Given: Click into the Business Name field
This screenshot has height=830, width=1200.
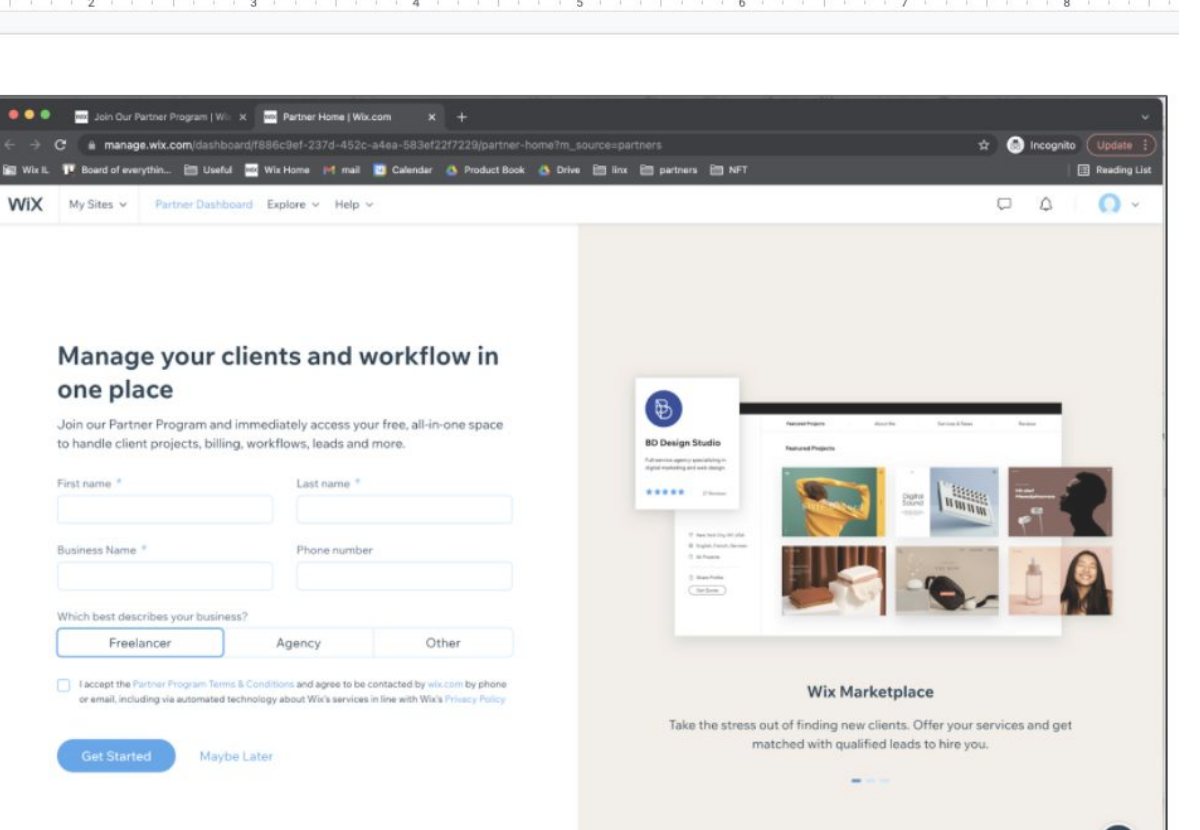Looking at the screenshot, I should pyautogui.click(x=165, y=576).
